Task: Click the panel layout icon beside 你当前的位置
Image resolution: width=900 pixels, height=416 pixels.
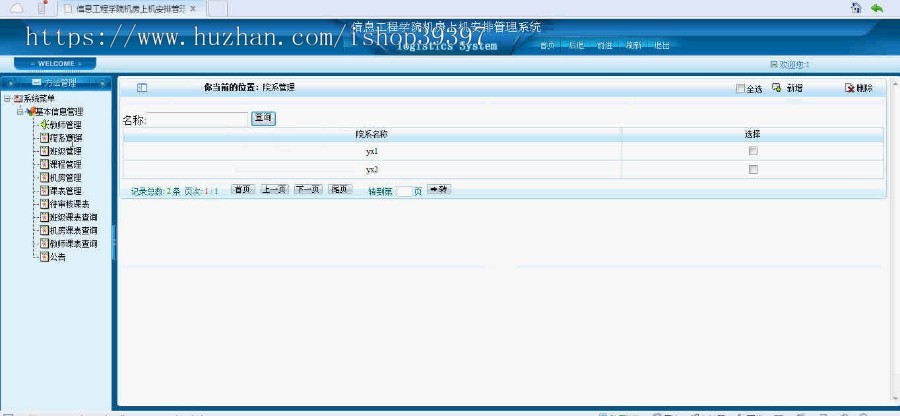Action: click(142, 88)
